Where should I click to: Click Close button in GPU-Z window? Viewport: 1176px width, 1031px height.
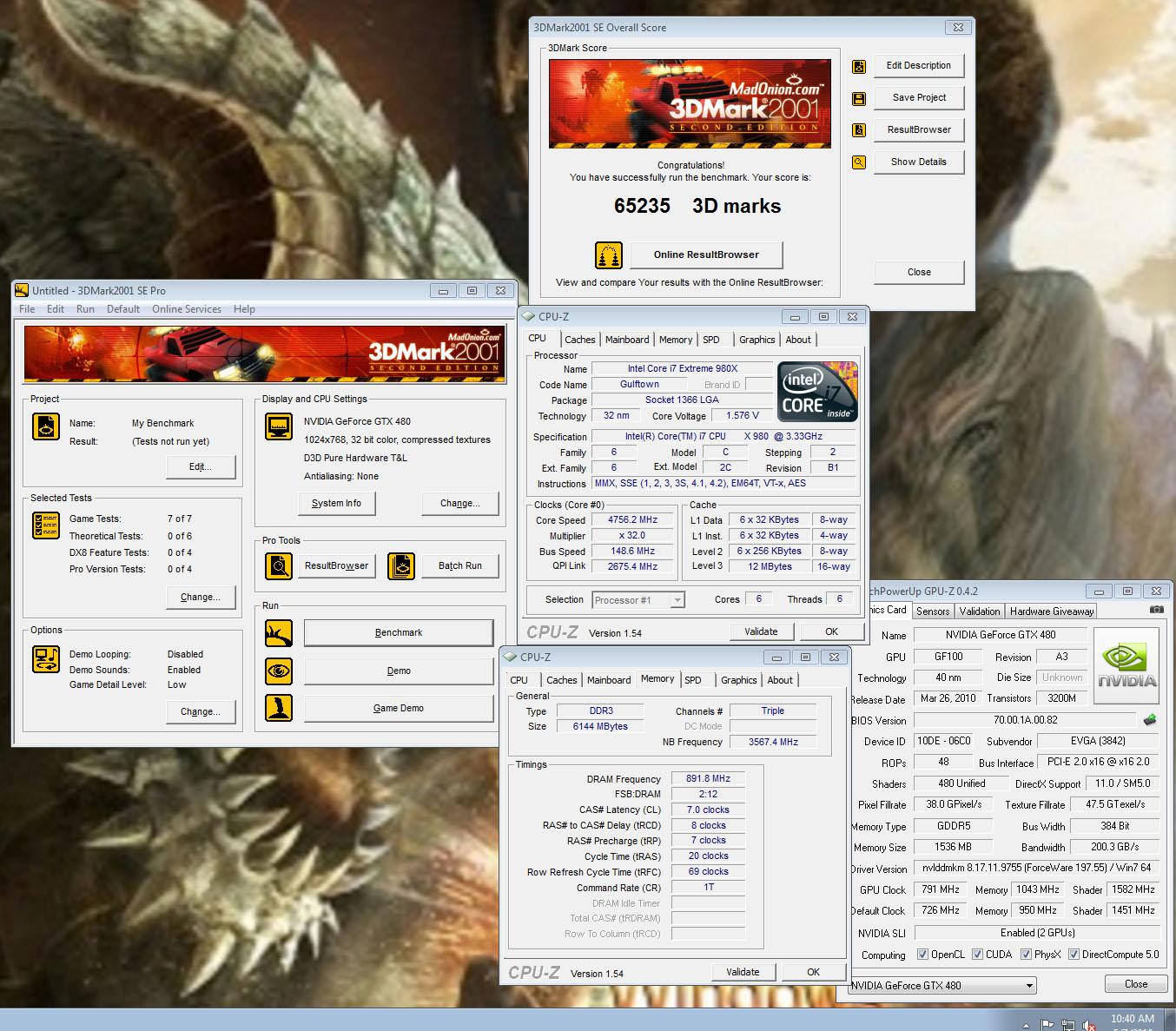(1136, 984)
